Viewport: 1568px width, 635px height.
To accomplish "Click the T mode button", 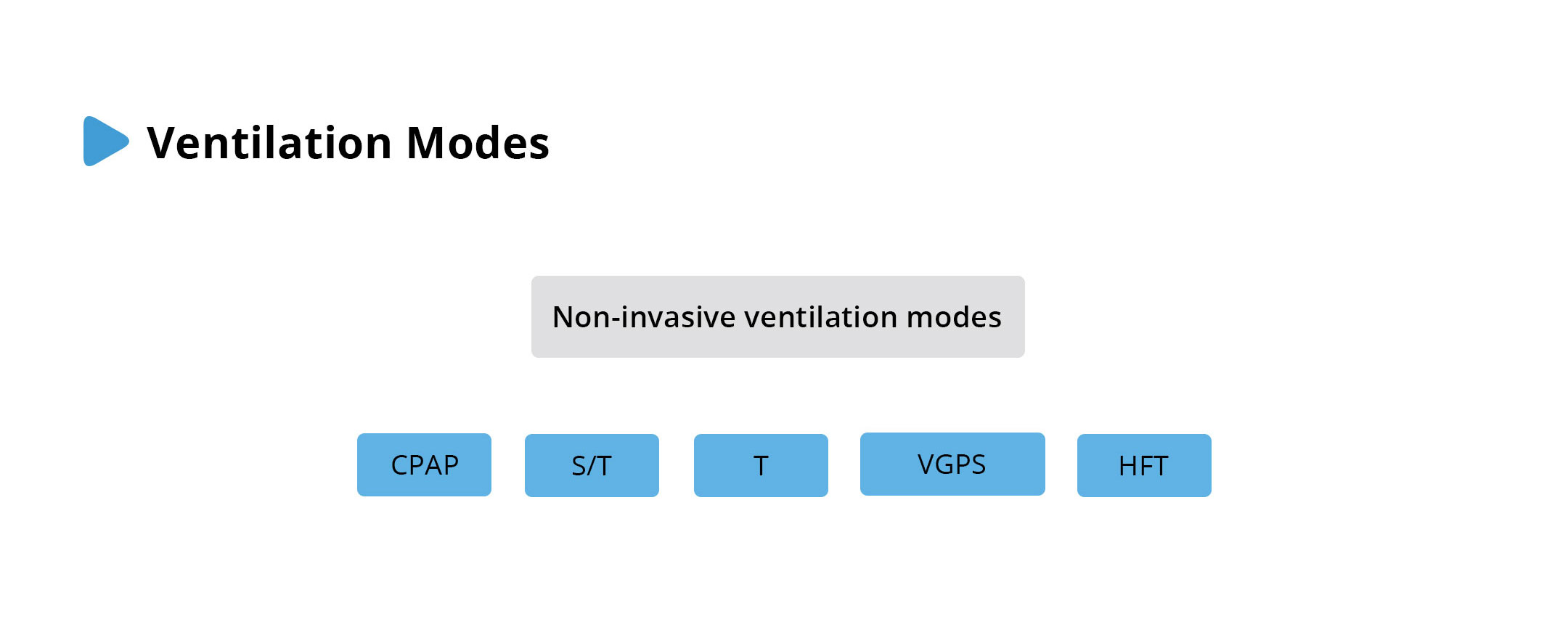I will (x=761, y=465).
